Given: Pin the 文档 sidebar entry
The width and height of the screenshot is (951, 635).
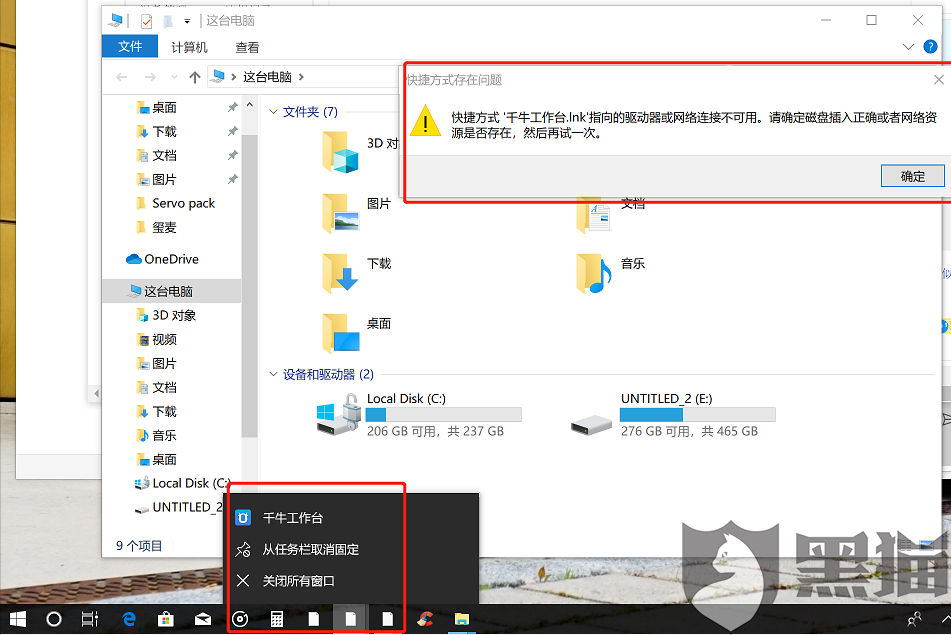Looking at the screenshot, I should point(232,155).
